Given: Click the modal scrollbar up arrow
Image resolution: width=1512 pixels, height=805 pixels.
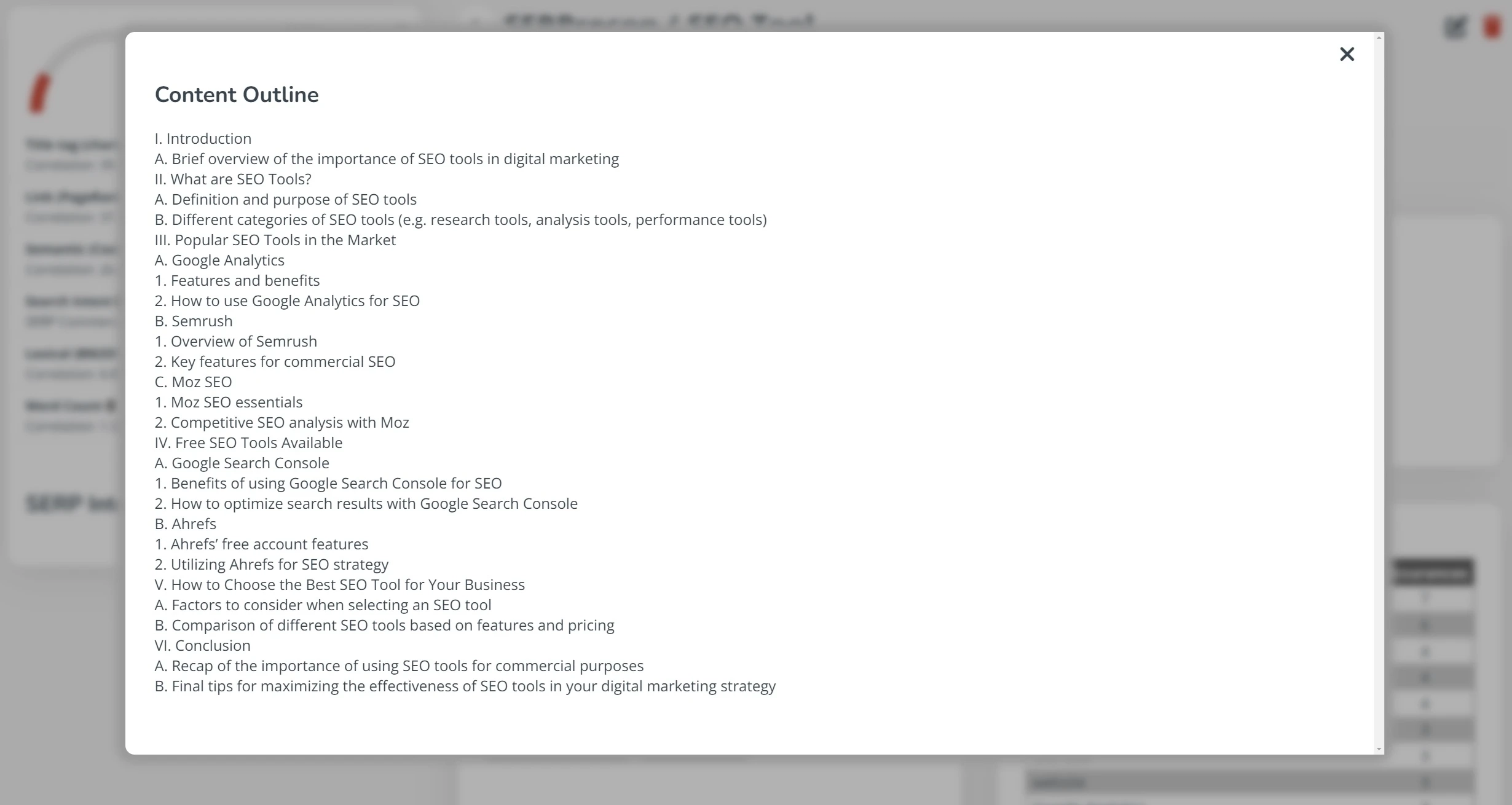Looking at the screenshot, I should (1379, 37).
